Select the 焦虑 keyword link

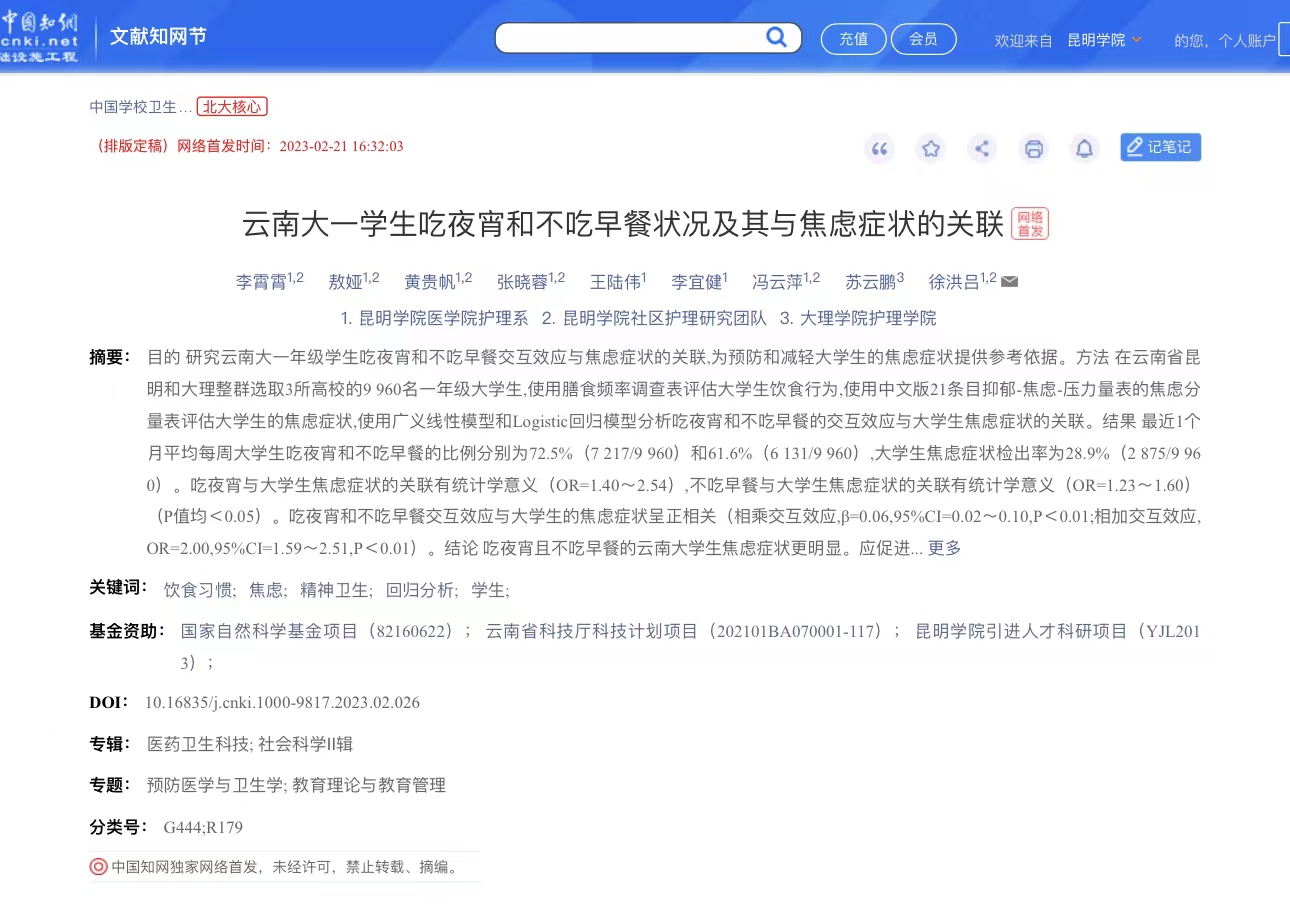(x=267, y=590)
